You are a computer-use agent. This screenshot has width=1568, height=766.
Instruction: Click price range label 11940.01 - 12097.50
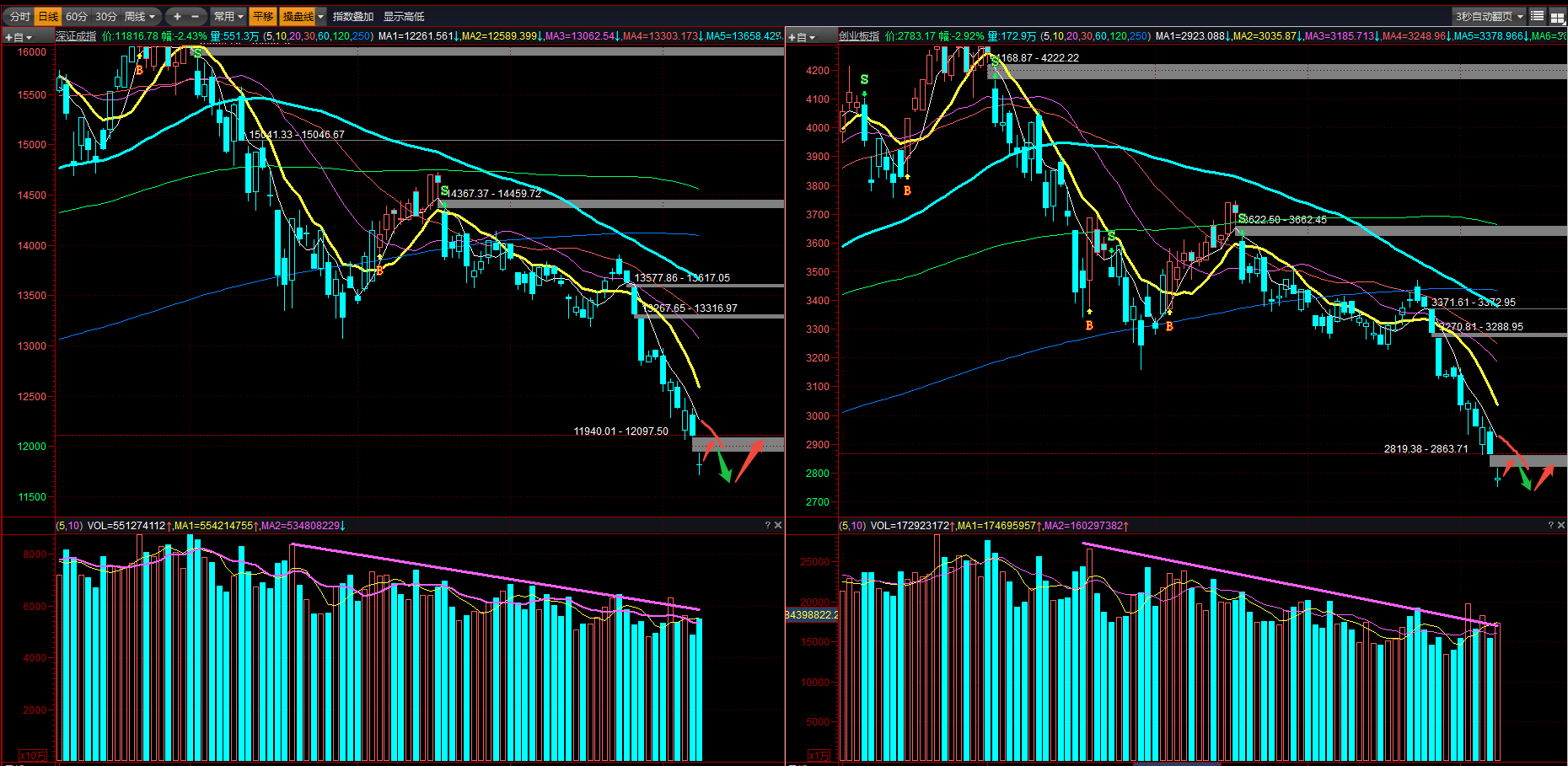[x=621, y=431]
